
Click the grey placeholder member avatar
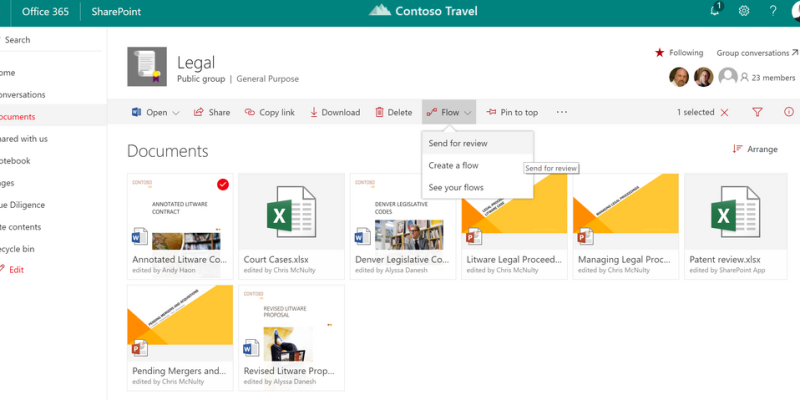click(728, 77)
